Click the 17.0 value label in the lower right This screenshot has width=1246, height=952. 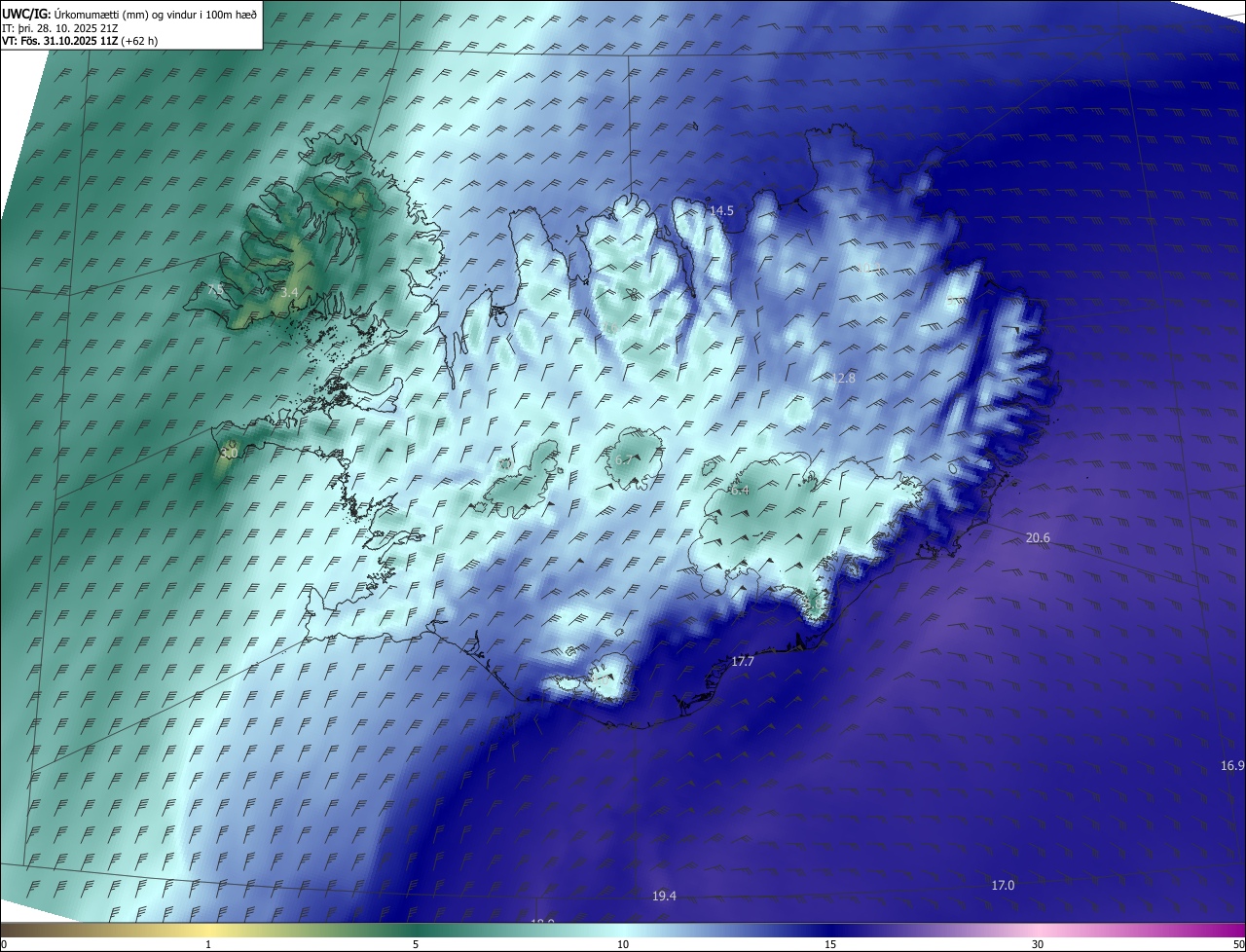coord(1003,885)
